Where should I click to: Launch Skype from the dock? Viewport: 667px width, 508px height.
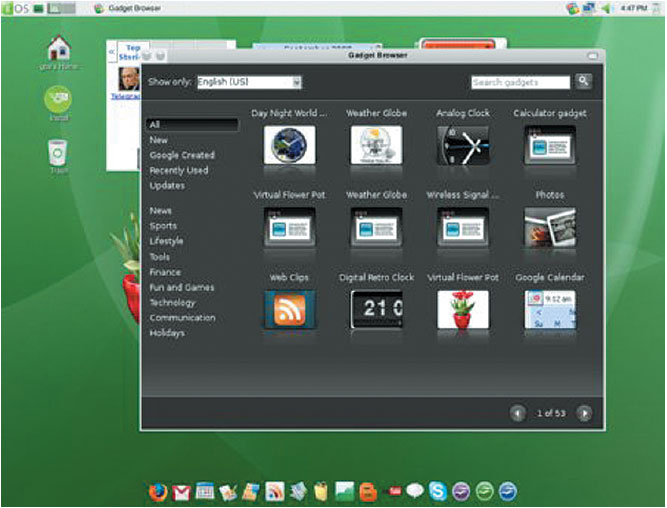point(438,491)
